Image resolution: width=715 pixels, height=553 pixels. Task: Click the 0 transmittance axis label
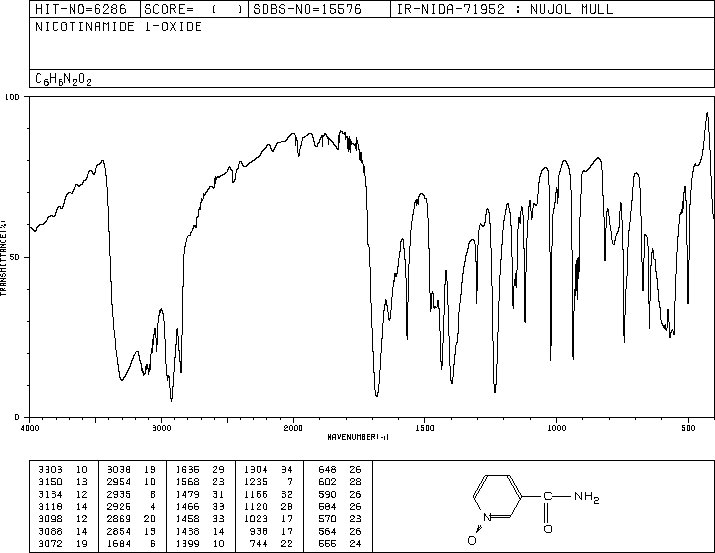click(17, 417)
